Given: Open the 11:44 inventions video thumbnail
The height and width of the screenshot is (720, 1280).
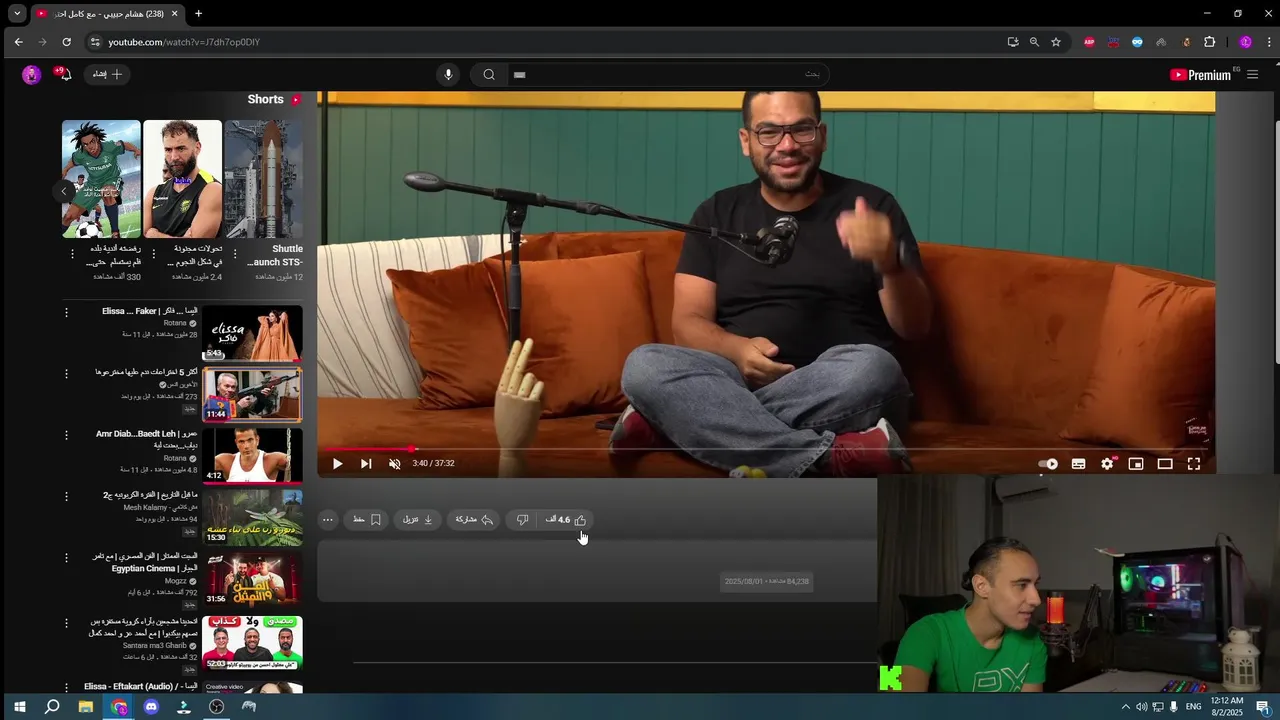Looking at the screenshot, I should pyautogui.click(x=252, y=394).
